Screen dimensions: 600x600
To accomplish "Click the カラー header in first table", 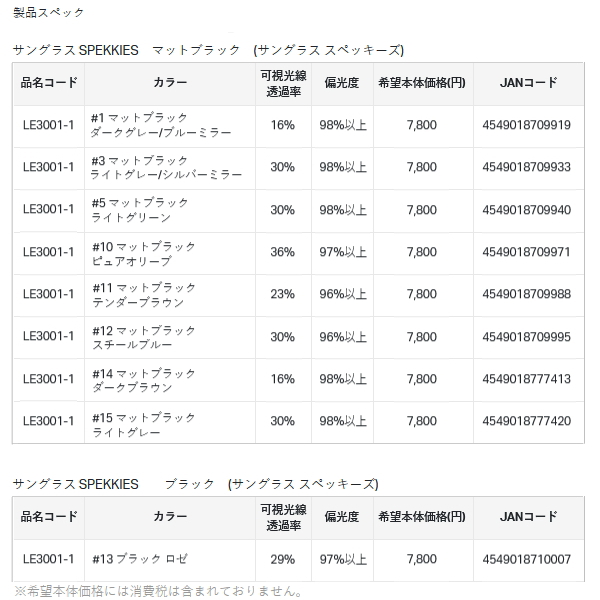I will tap(171, 82).
